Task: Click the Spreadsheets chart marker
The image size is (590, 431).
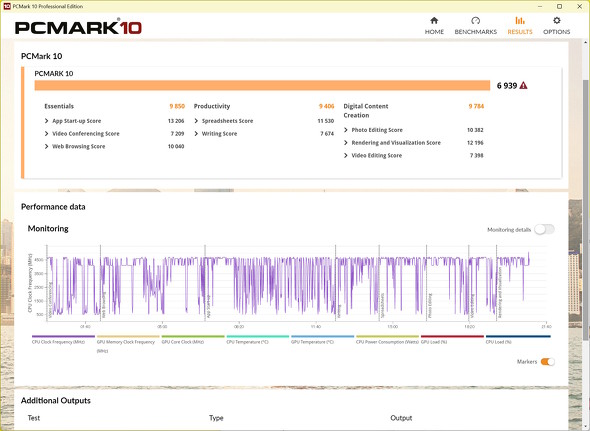Action: click(x=383, y=306)
